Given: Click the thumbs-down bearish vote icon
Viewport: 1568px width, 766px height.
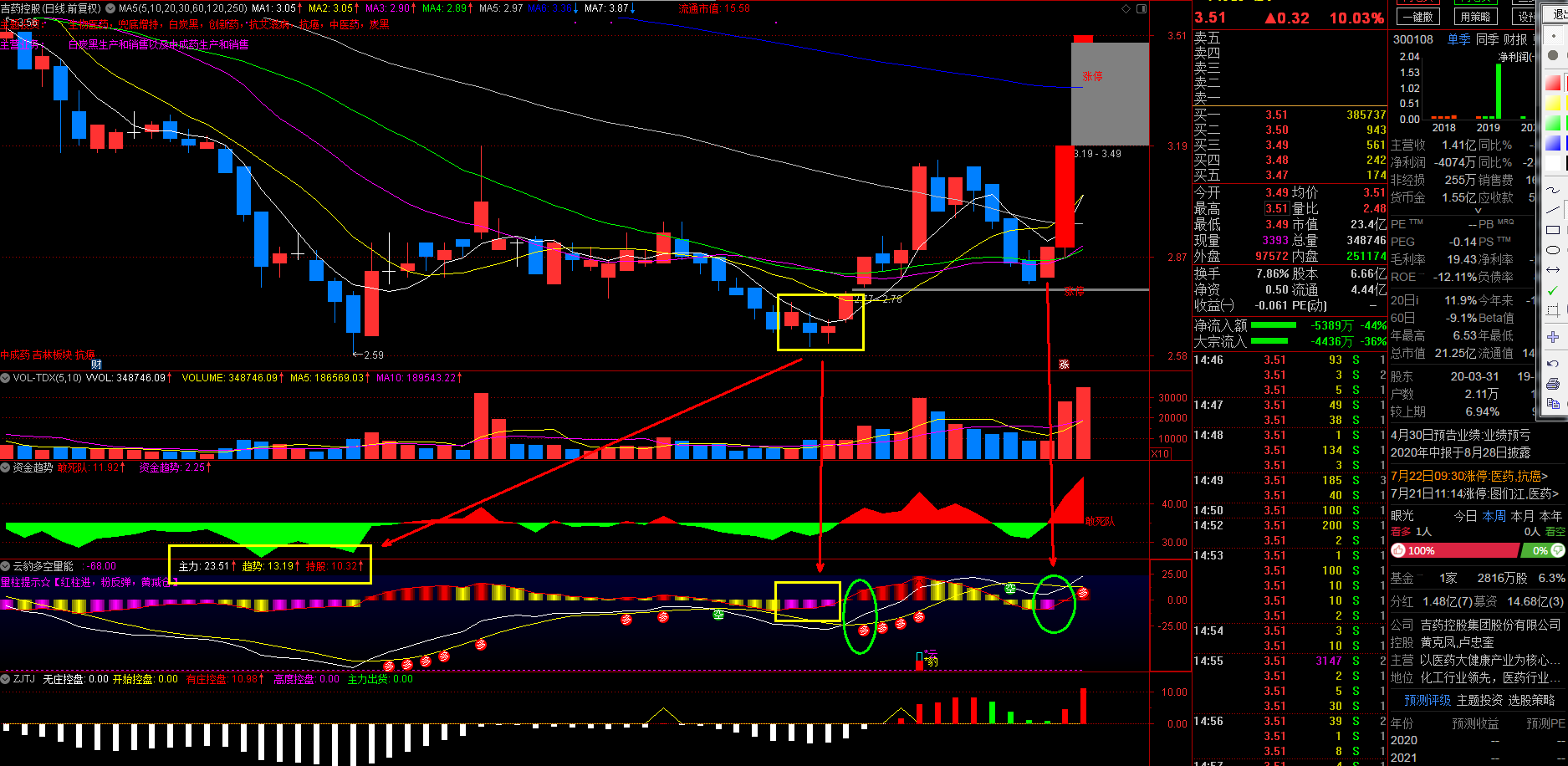Looking at the screenshot, I should [1557, 550].
